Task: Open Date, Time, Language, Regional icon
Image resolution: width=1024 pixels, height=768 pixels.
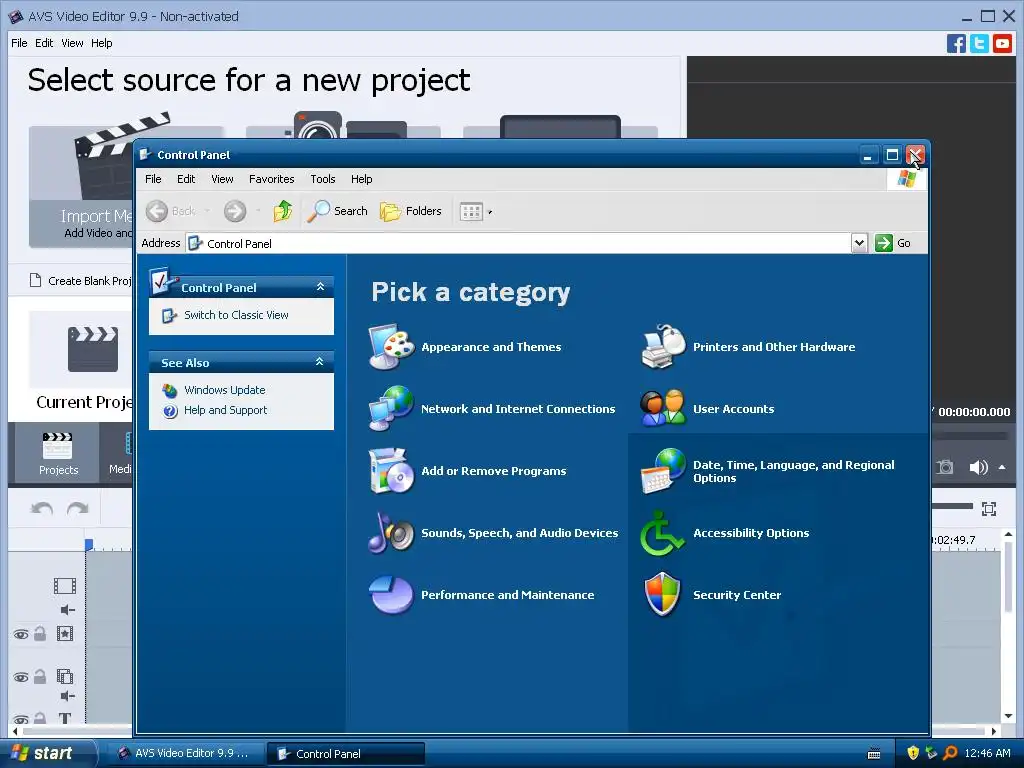Action: (663, 471)
